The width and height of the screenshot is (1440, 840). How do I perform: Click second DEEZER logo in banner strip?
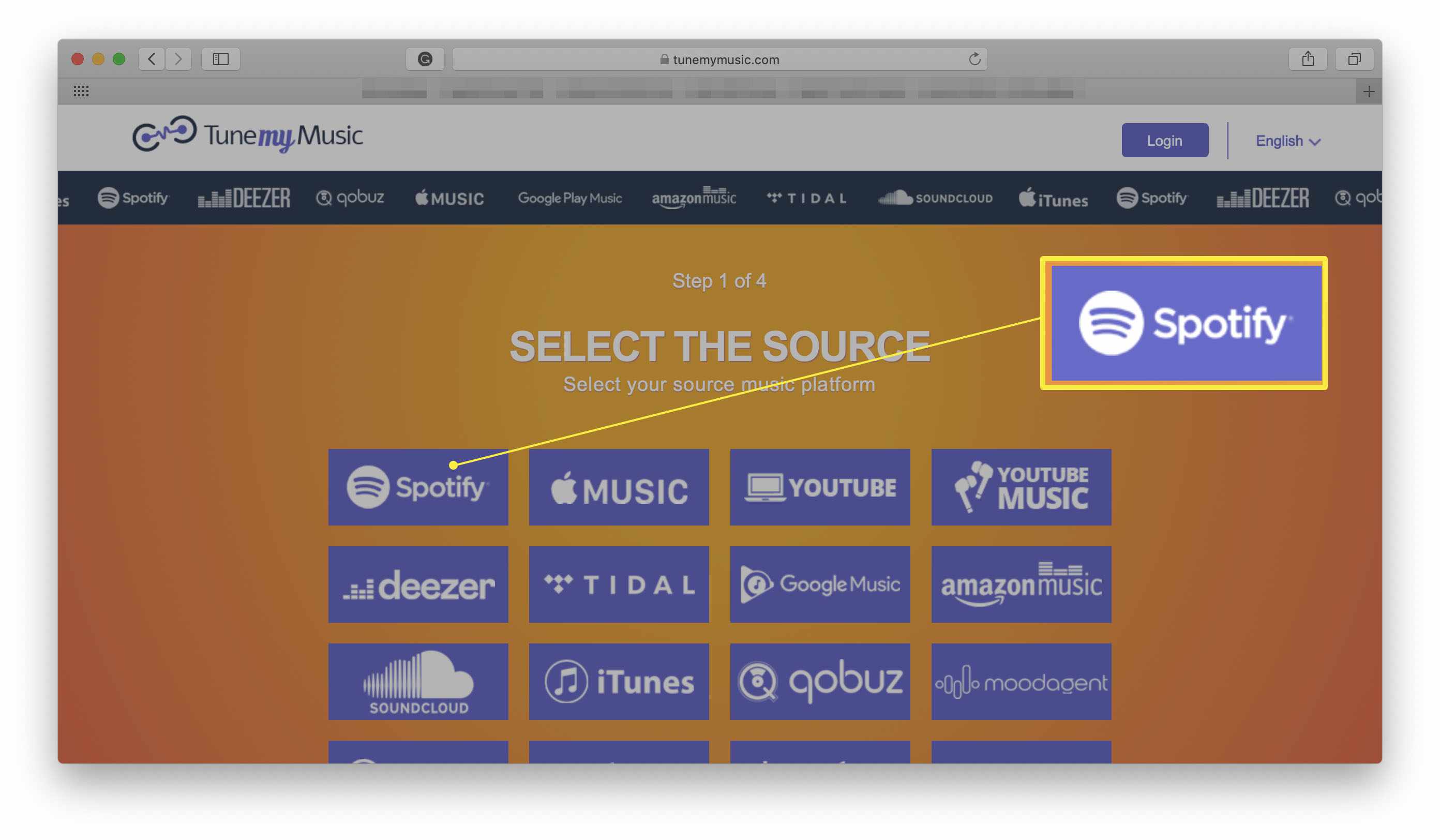(x=1263, y=198)
